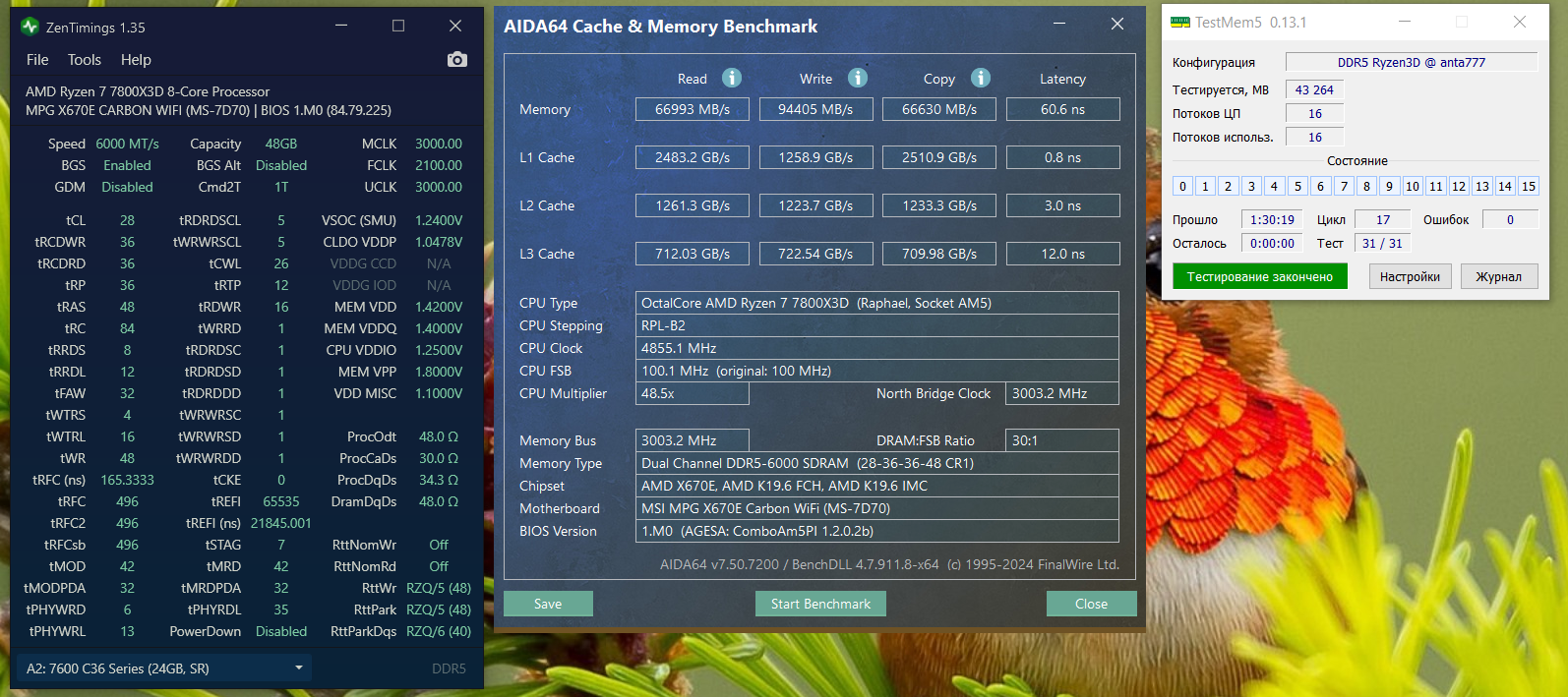The width and height of the screenshot is (1568, 697).
Task: Click the Capacity value 48GB
Action: (x=281, y=144)
